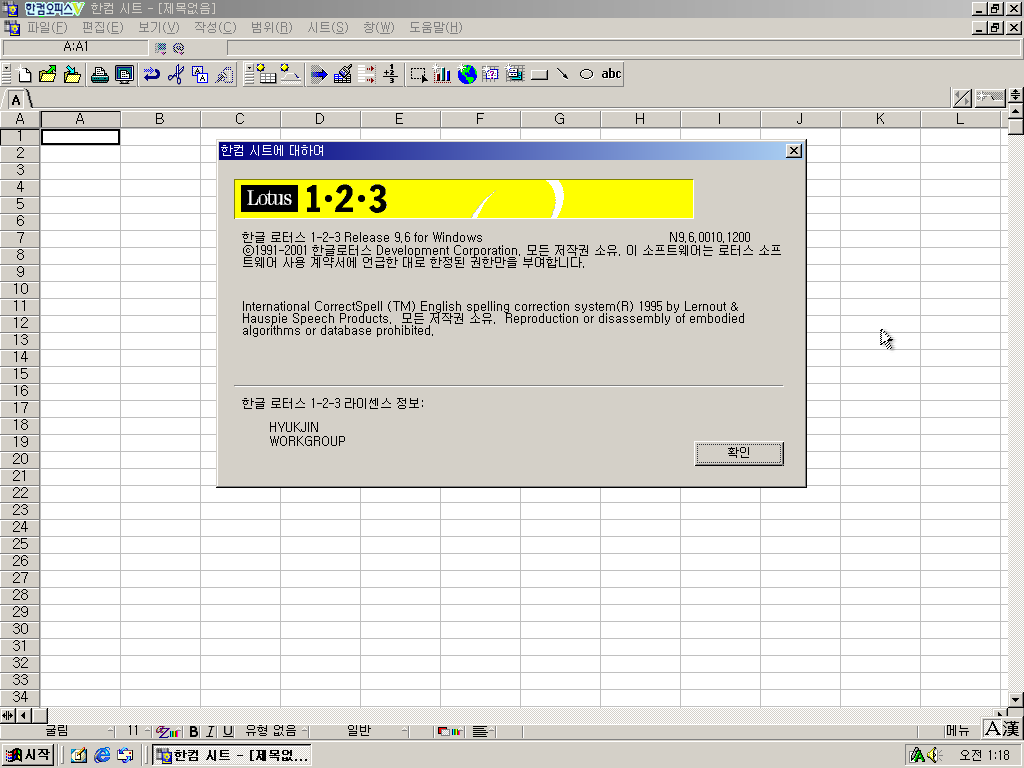Click the cell address box A:A1
This screenshot has height=768, width=1024.
pyautogui.click(x=75, y=47)
